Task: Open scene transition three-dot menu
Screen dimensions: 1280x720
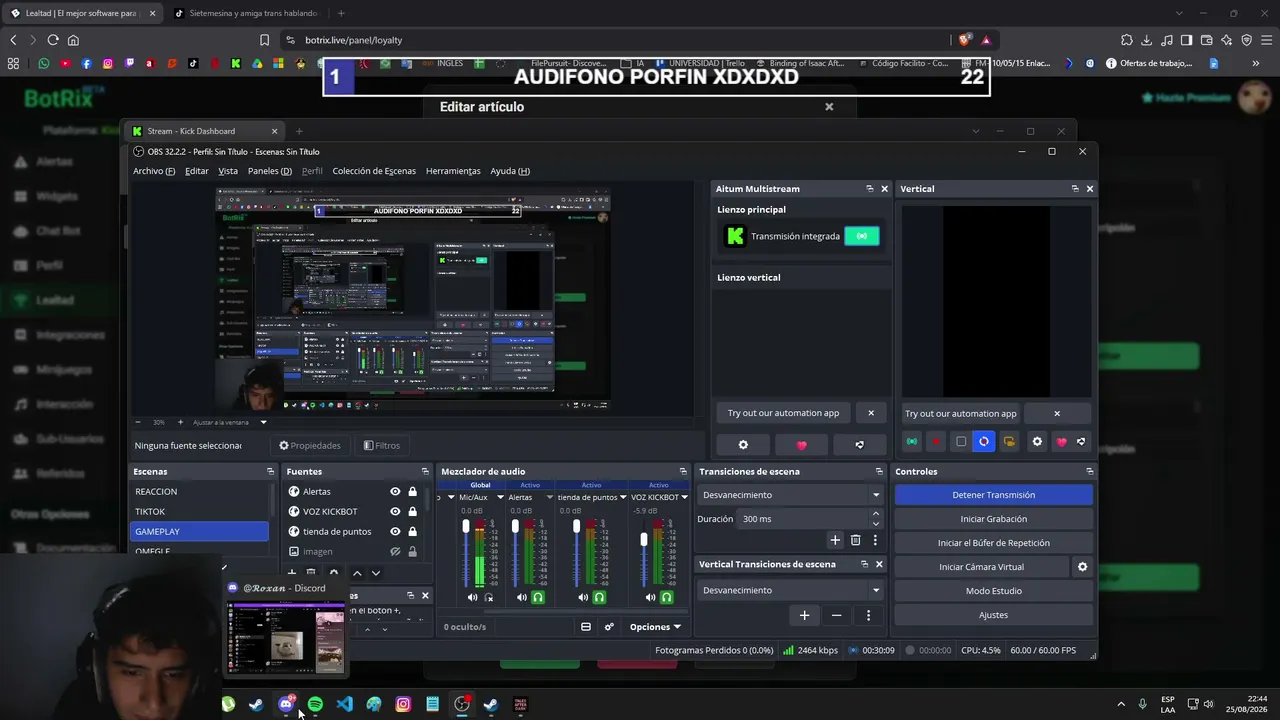Action: click(875, 540)
